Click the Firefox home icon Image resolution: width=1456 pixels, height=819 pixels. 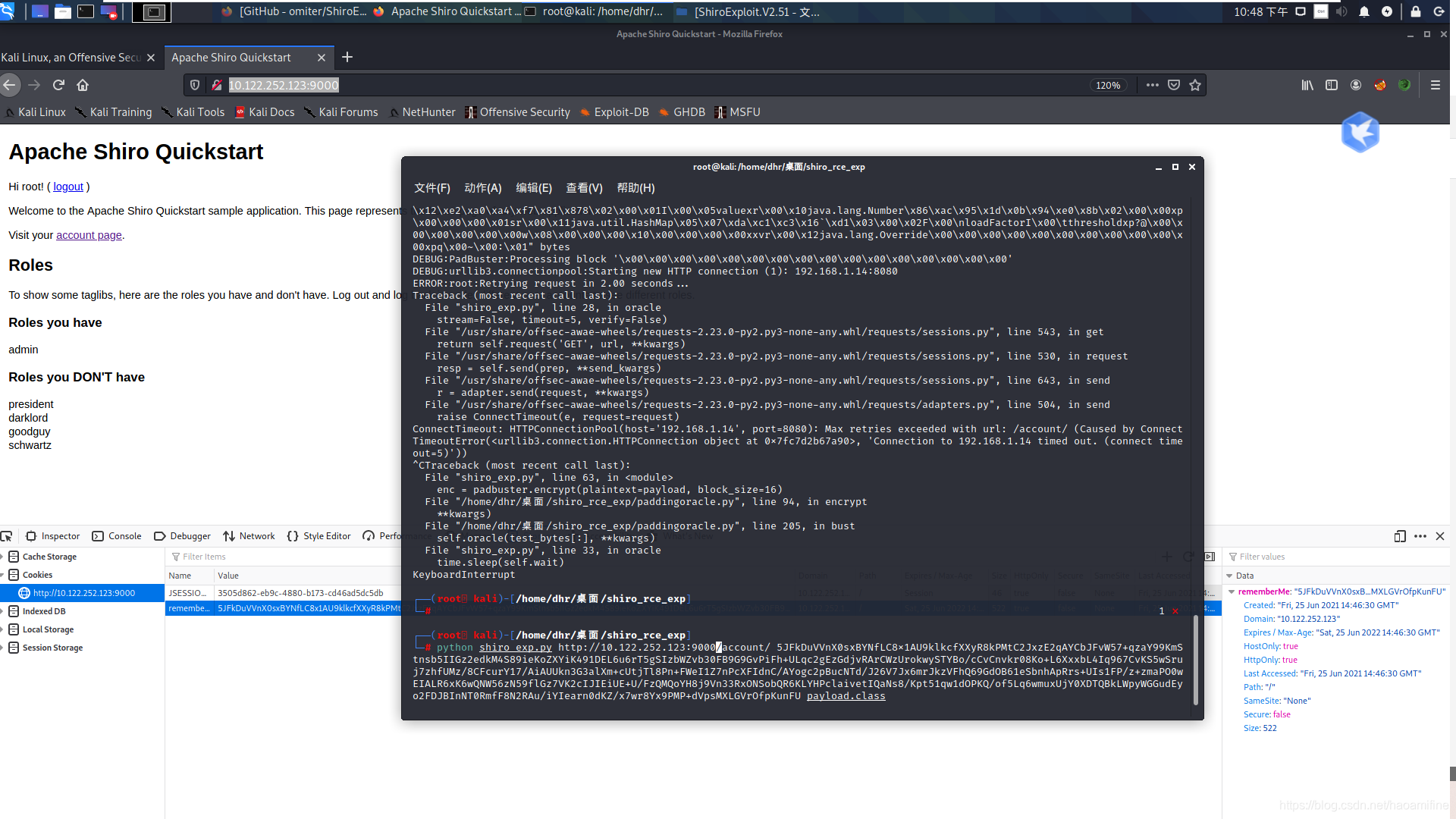[83, 85]
